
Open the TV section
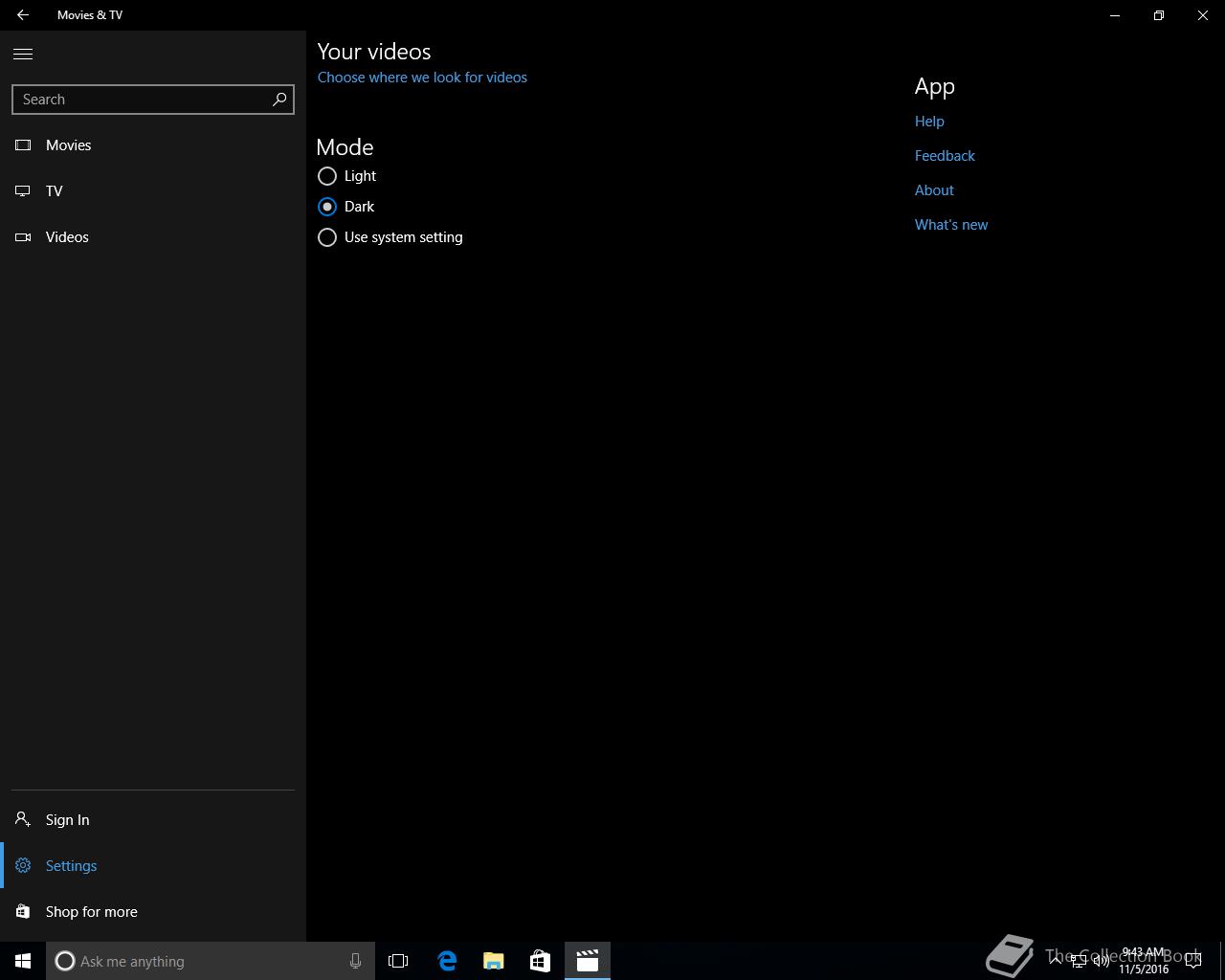coord(153,191)
